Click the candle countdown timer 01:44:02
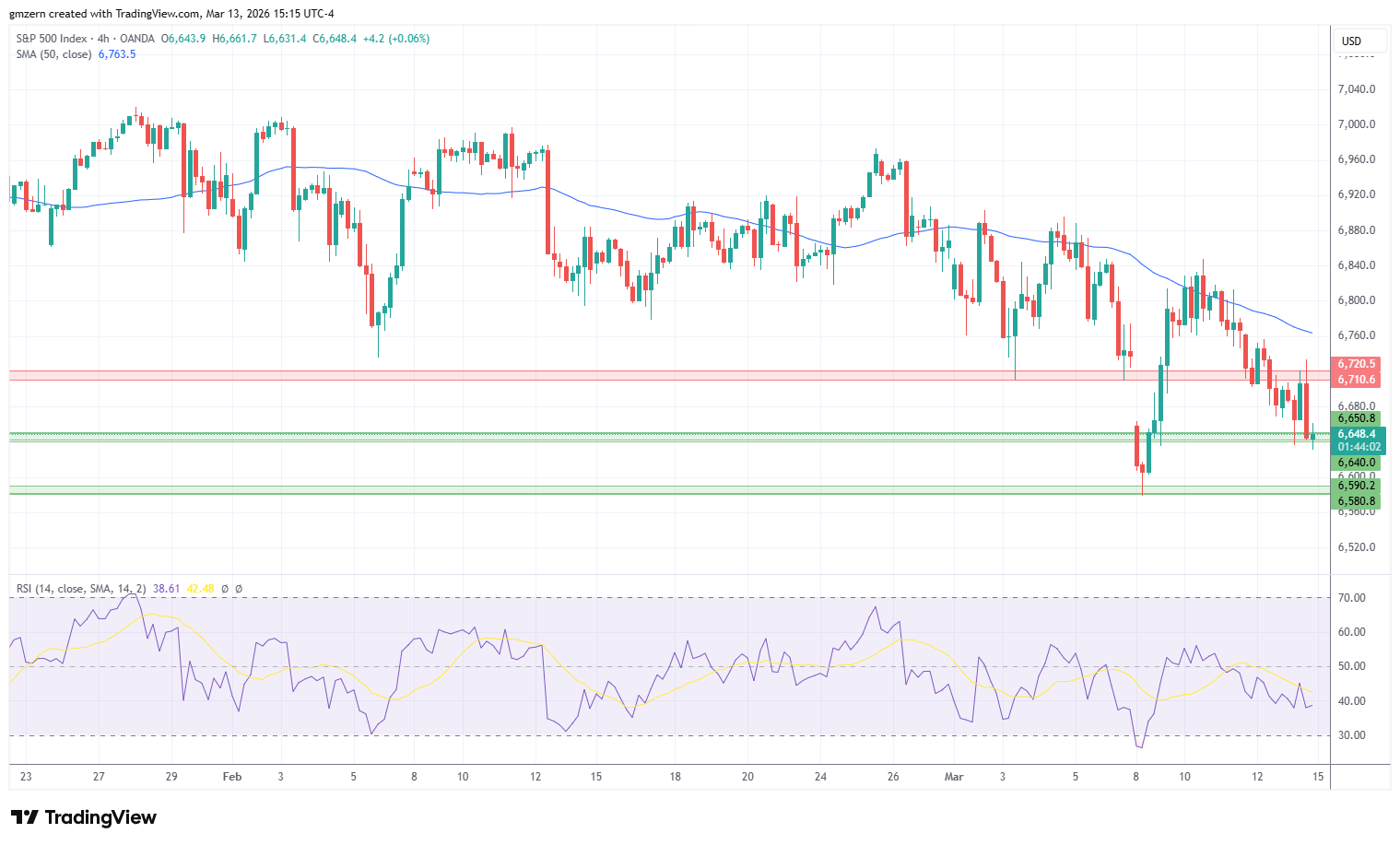The width and height of the screenshot is (1400, 845). 1359,447
